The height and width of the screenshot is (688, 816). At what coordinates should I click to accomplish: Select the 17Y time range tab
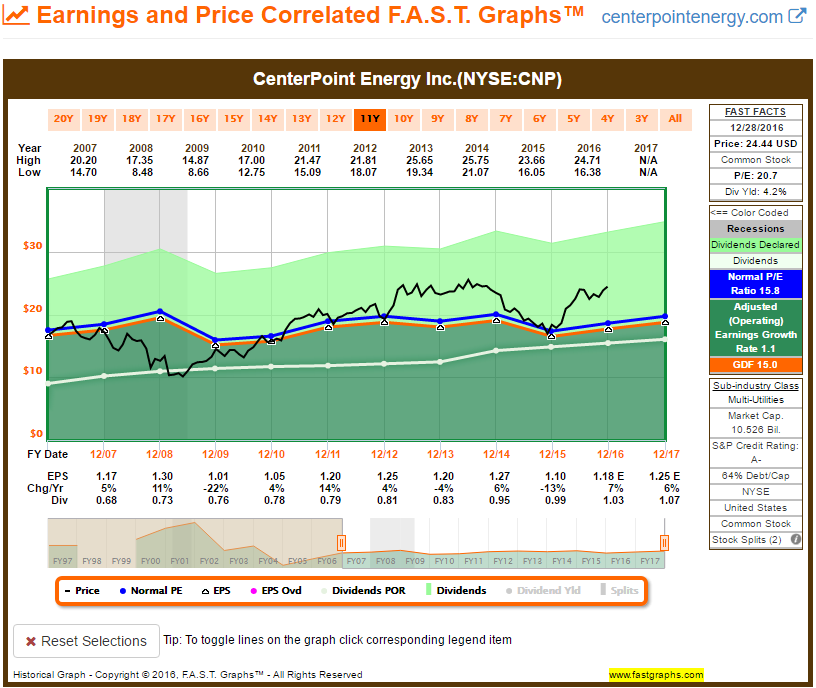pyautogui.click(x=165, y=119)
